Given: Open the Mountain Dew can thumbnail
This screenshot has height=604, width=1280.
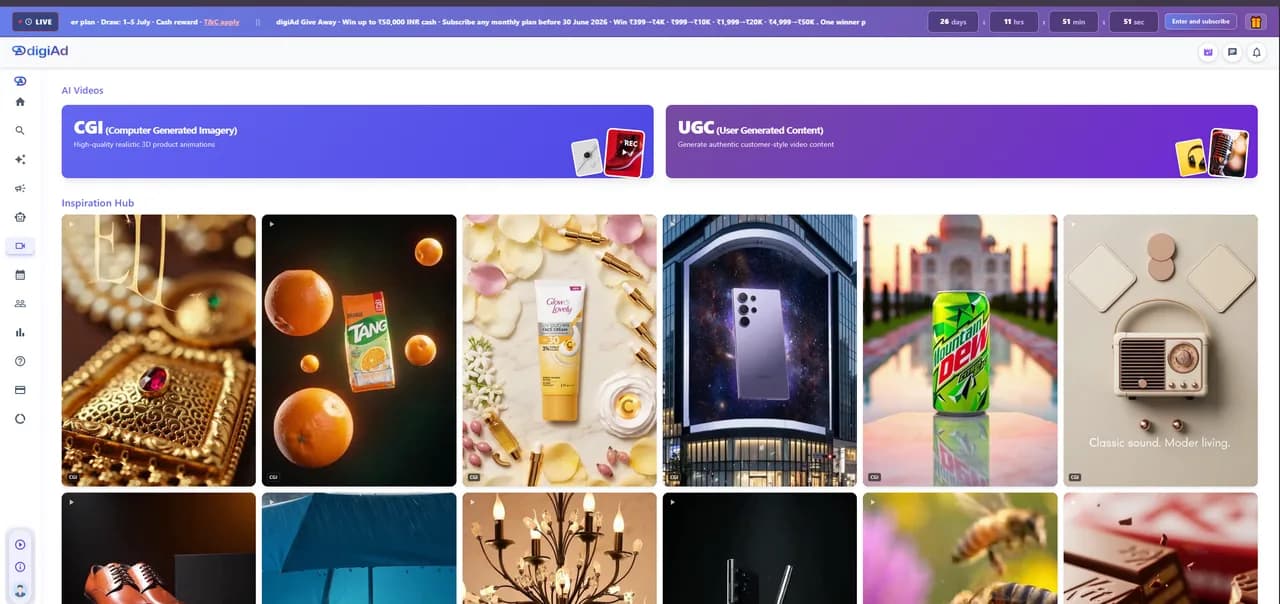Looking at the screenshot, I should coord(960,350).
